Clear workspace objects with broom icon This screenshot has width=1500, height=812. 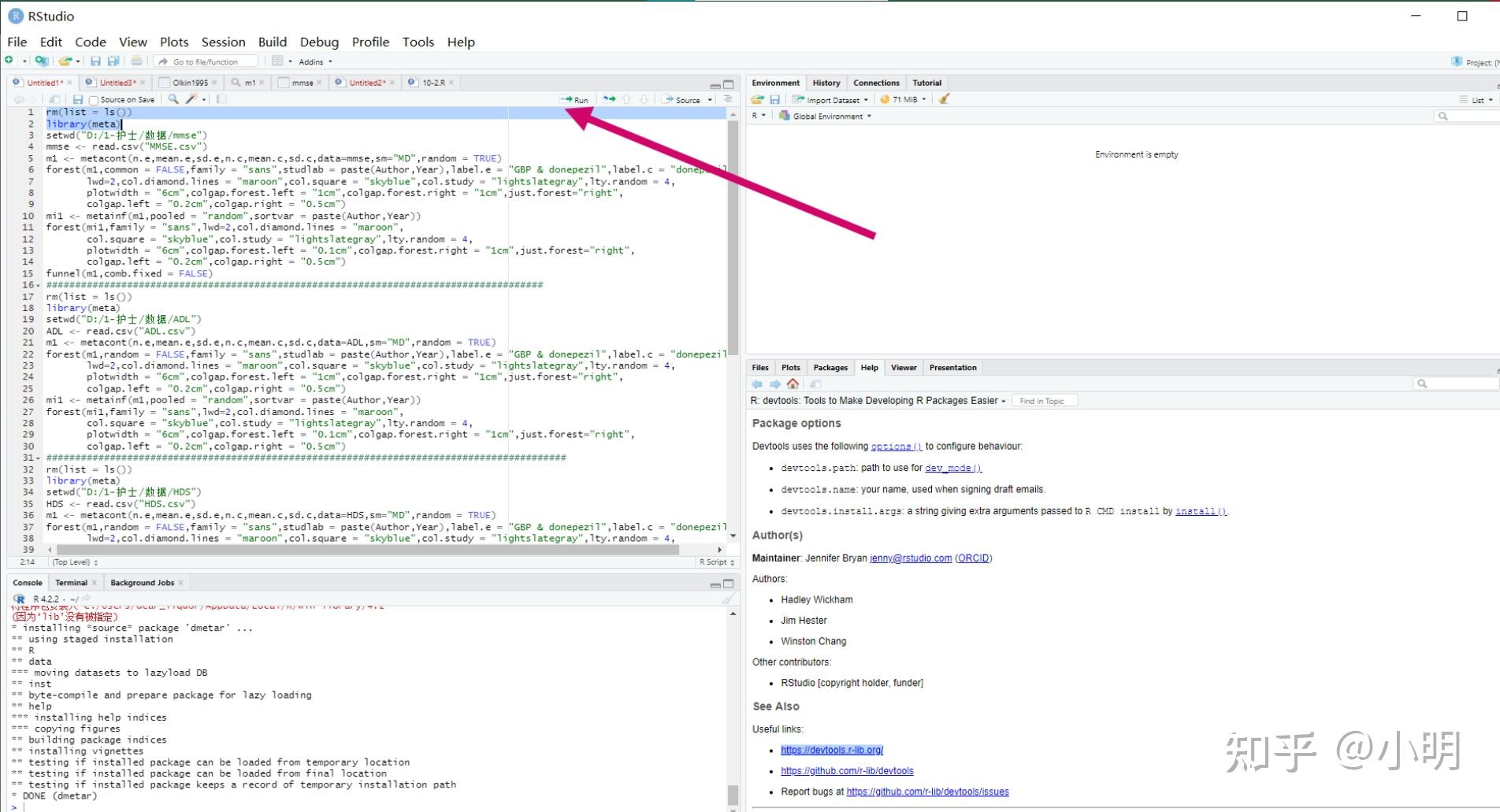point(944,99)
